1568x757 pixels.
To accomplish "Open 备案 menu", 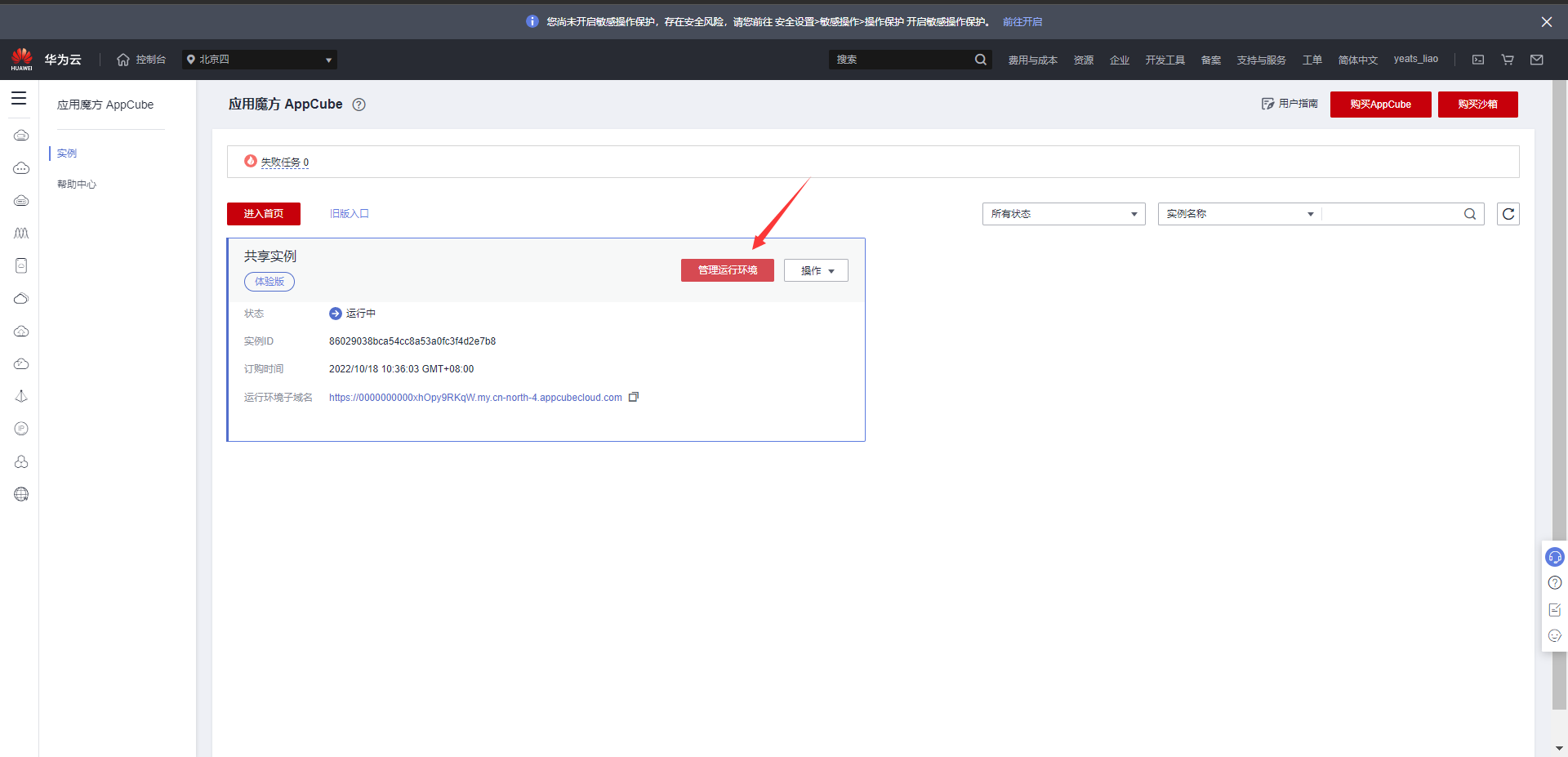I will [1210, 60].
